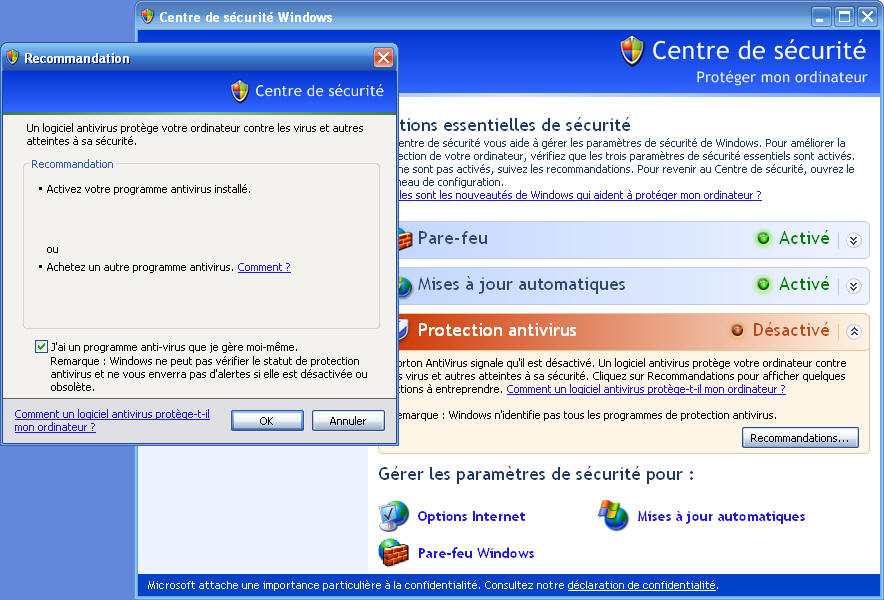Click the Pare-feu Windows brick wall icon
The image size is (884, 600).
coord(393,553)
